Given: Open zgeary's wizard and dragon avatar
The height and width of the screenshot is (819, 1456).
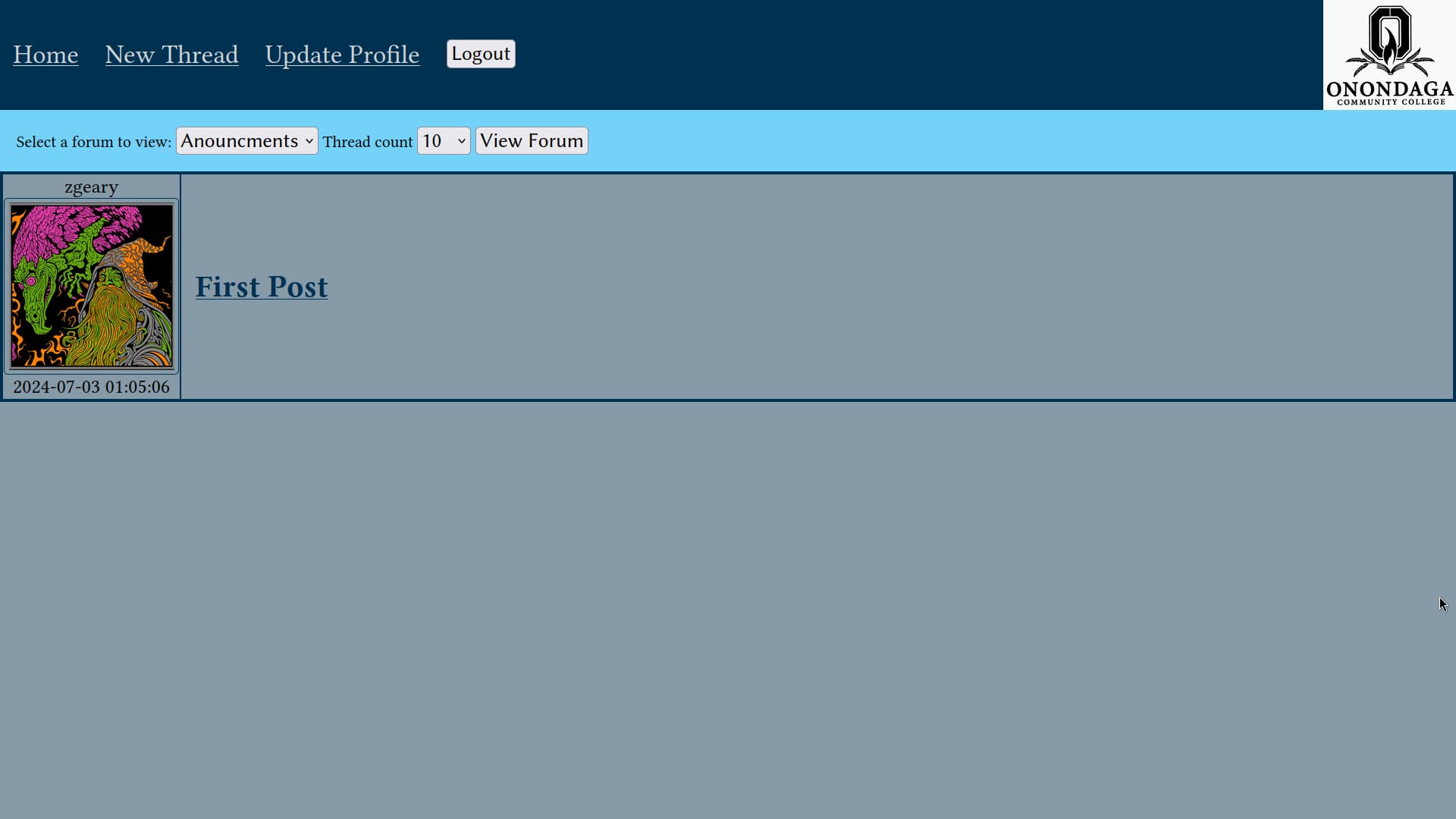Looking at the screenshot, I should [91, 286].
